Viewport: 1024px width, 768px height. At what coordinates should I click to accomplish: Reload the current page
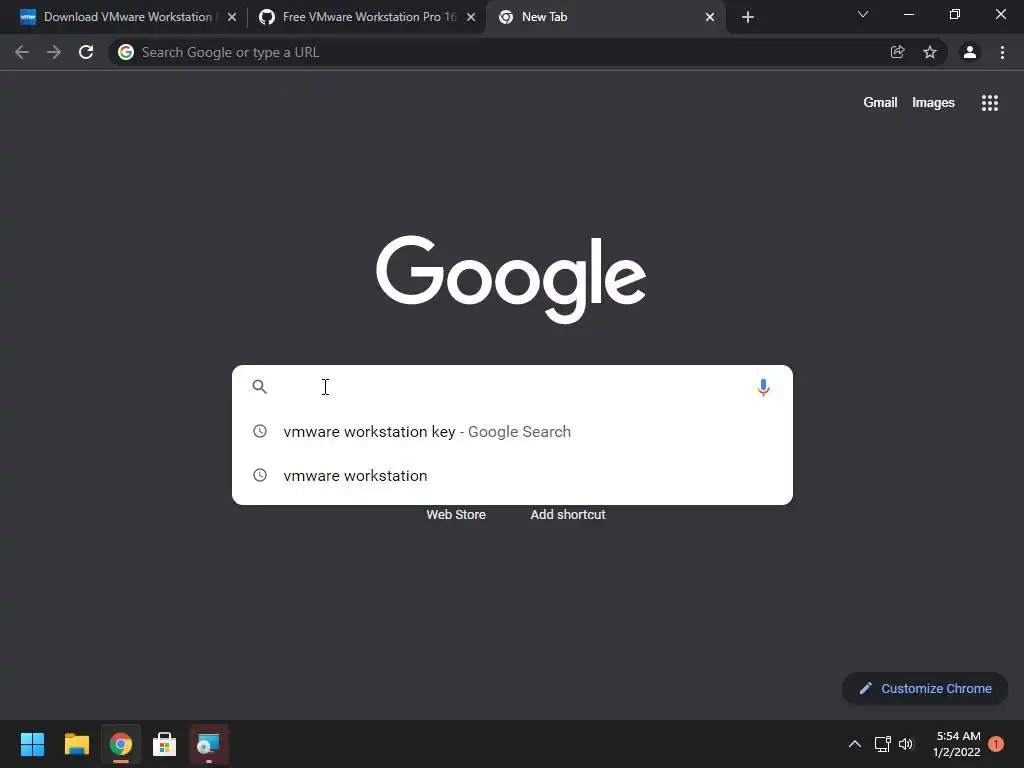click(x=86, y=52)
